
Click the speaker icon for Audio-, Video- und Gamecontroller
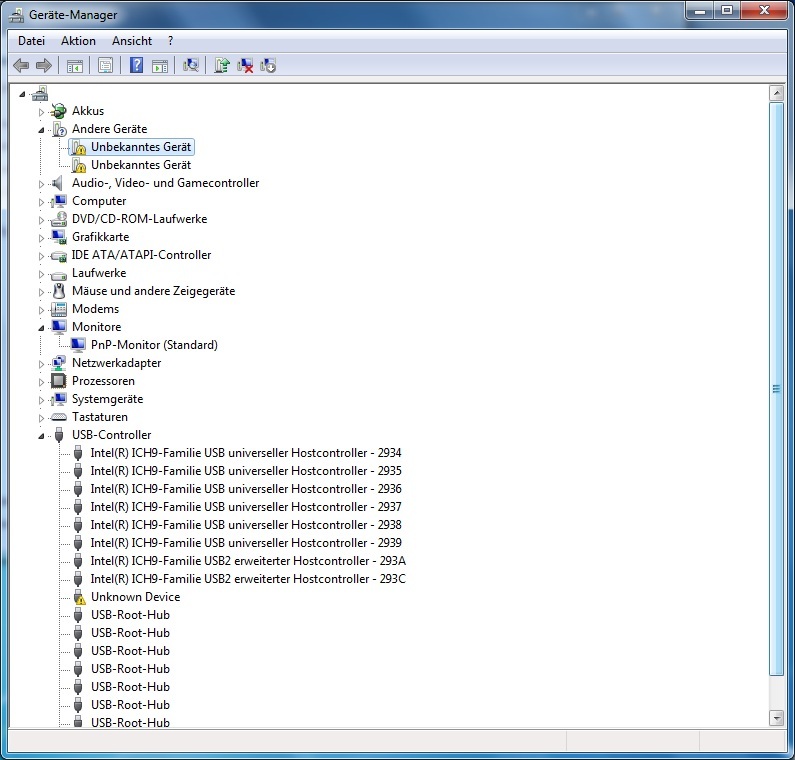[x=58, y=183]
